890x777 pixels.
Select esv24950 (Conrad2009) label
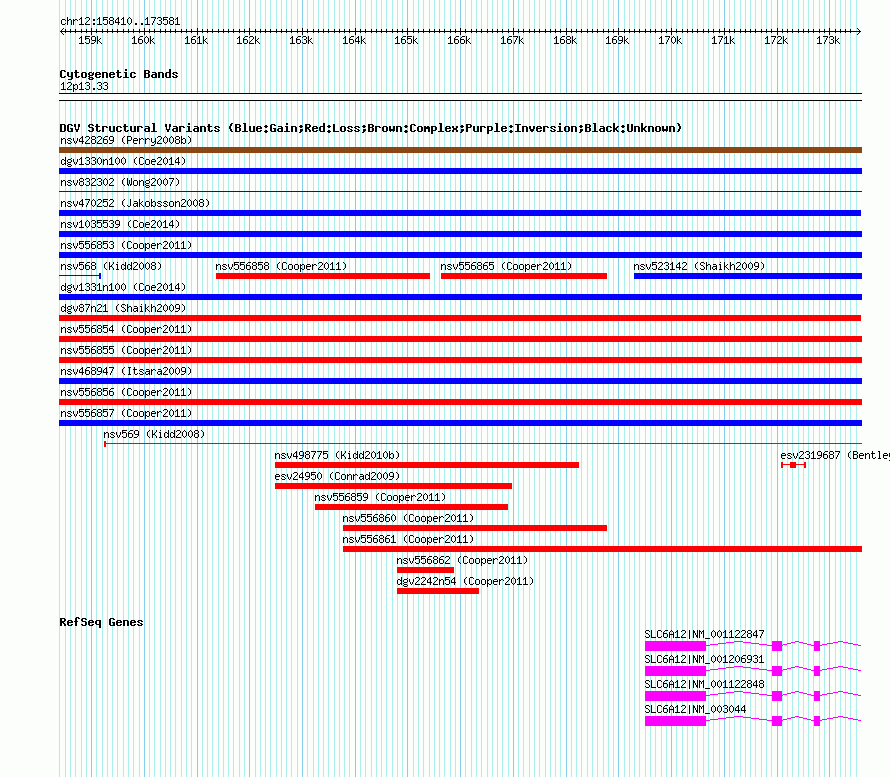click(x=337, y=476)
